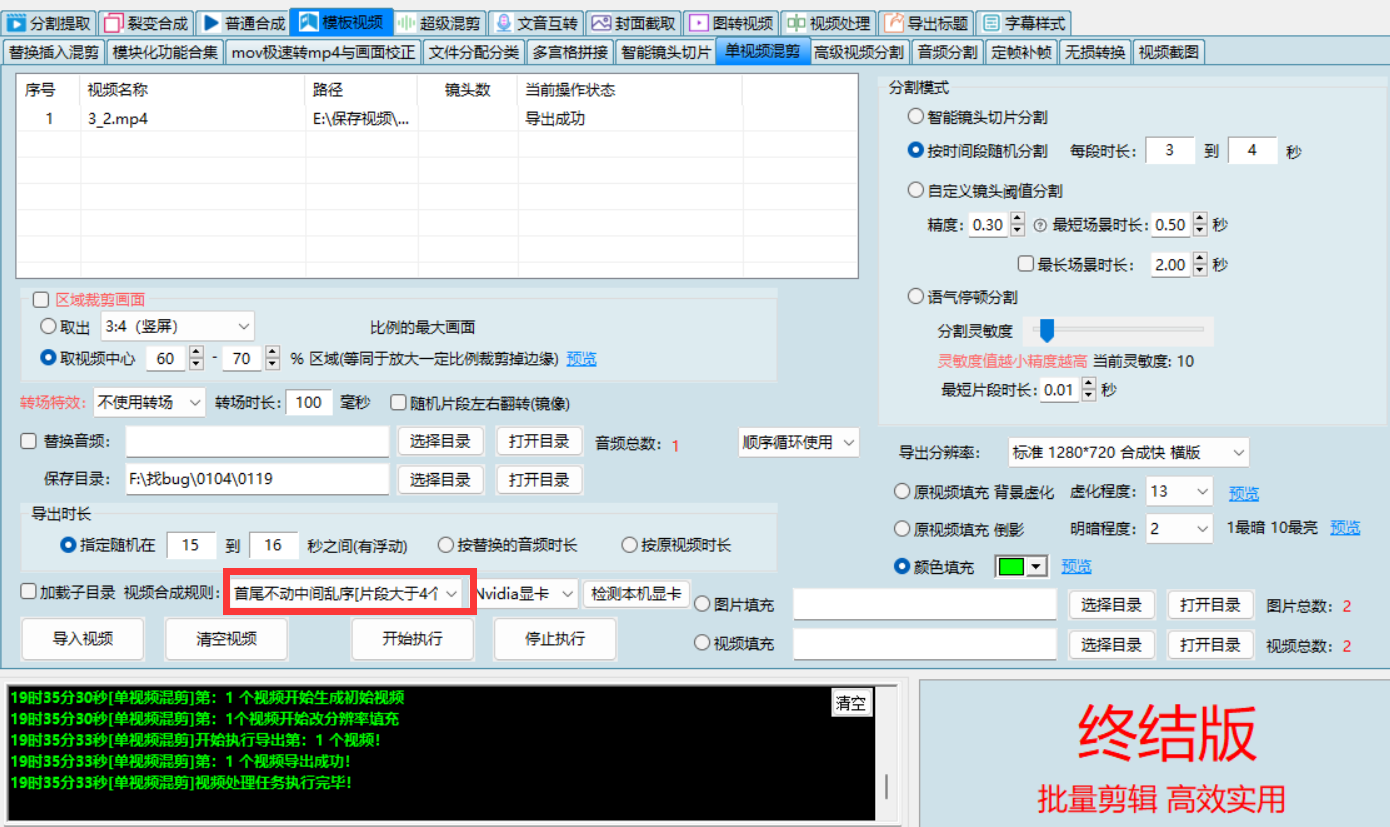
Task: Select 语气停顿分割 radio option
Action: [915, 296]
